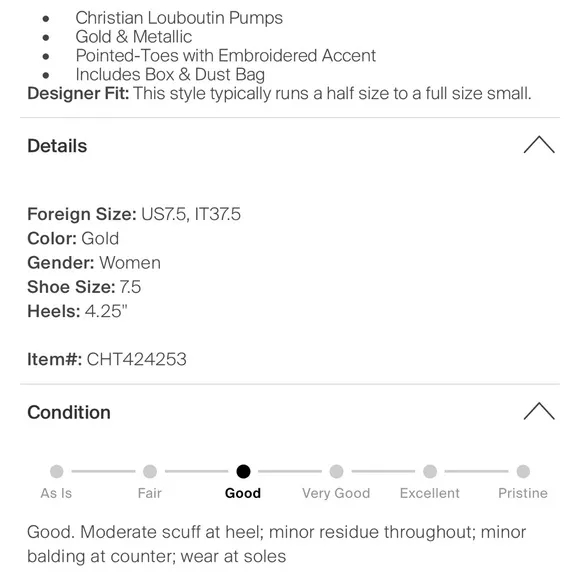
Task: Click the item number CHT424253
Action: (x=136, y=359)
